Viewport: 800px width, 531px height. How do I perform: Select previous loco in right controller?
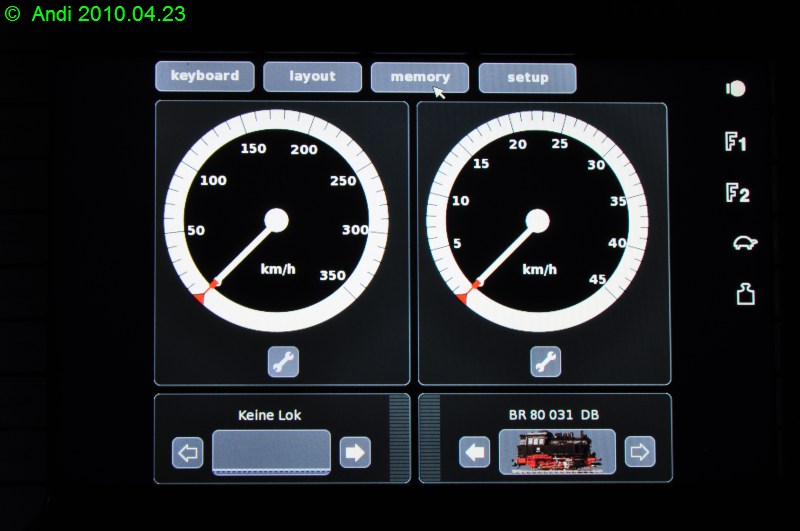click(474, 452)
